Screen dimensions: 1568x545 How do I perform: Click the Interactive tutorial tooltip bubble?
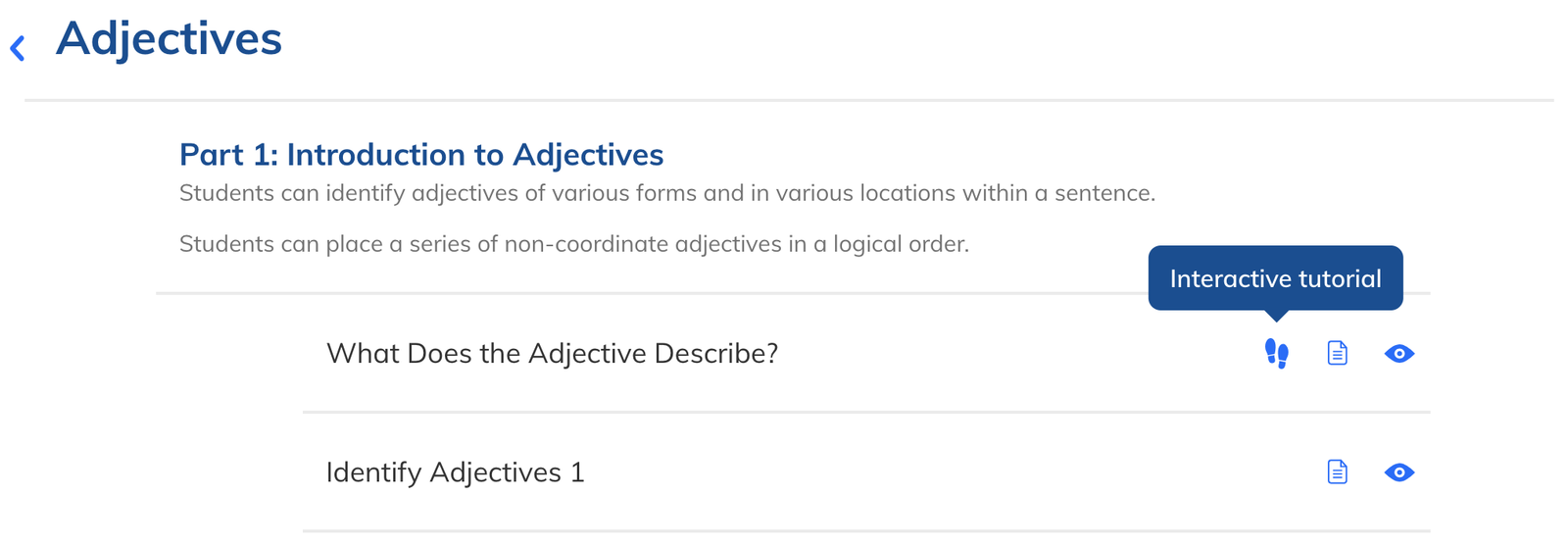pos(1275,278)
